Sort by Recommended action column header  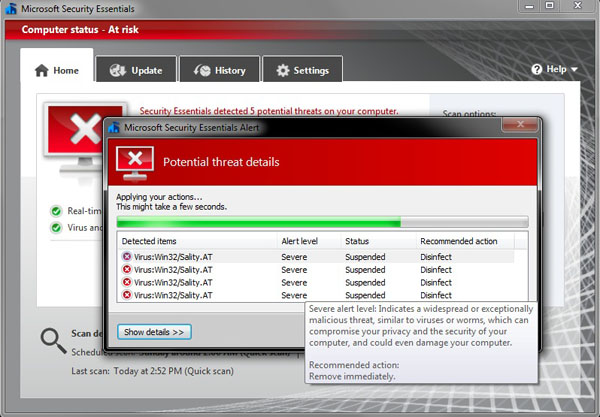465,241
